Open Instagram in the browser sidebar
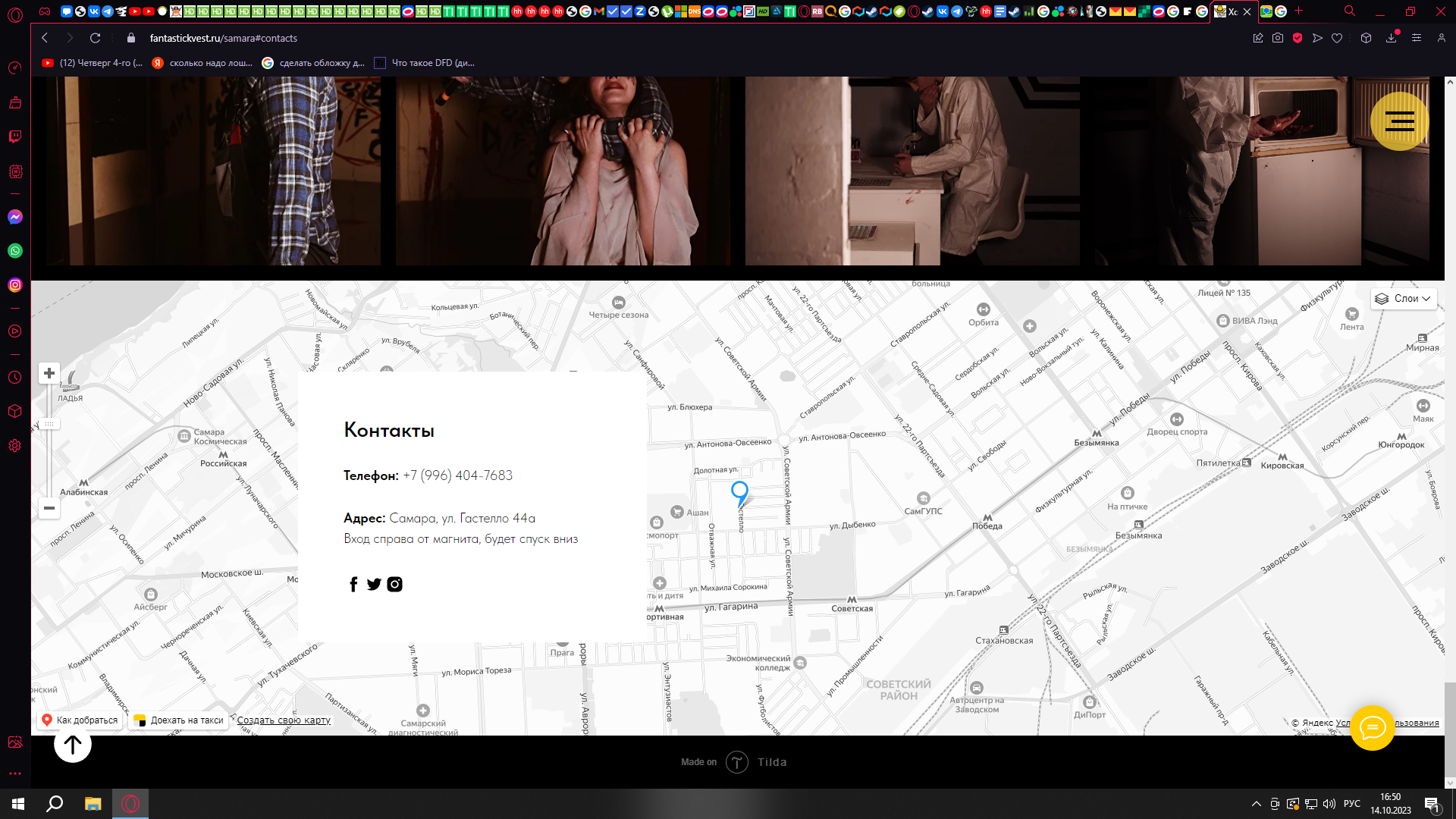The width and height of the screenshot is (1456, 819). (x=15, y=285)
